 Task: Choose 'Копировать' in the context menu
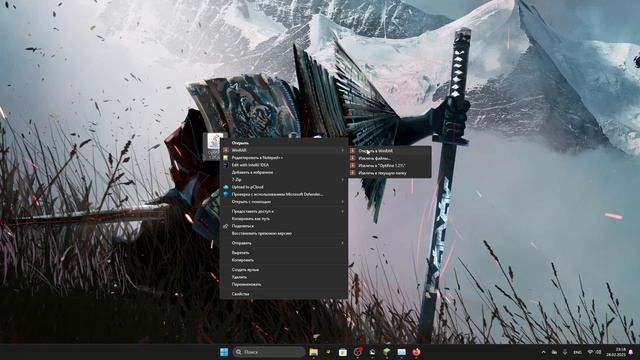click(x=284, y=260)
